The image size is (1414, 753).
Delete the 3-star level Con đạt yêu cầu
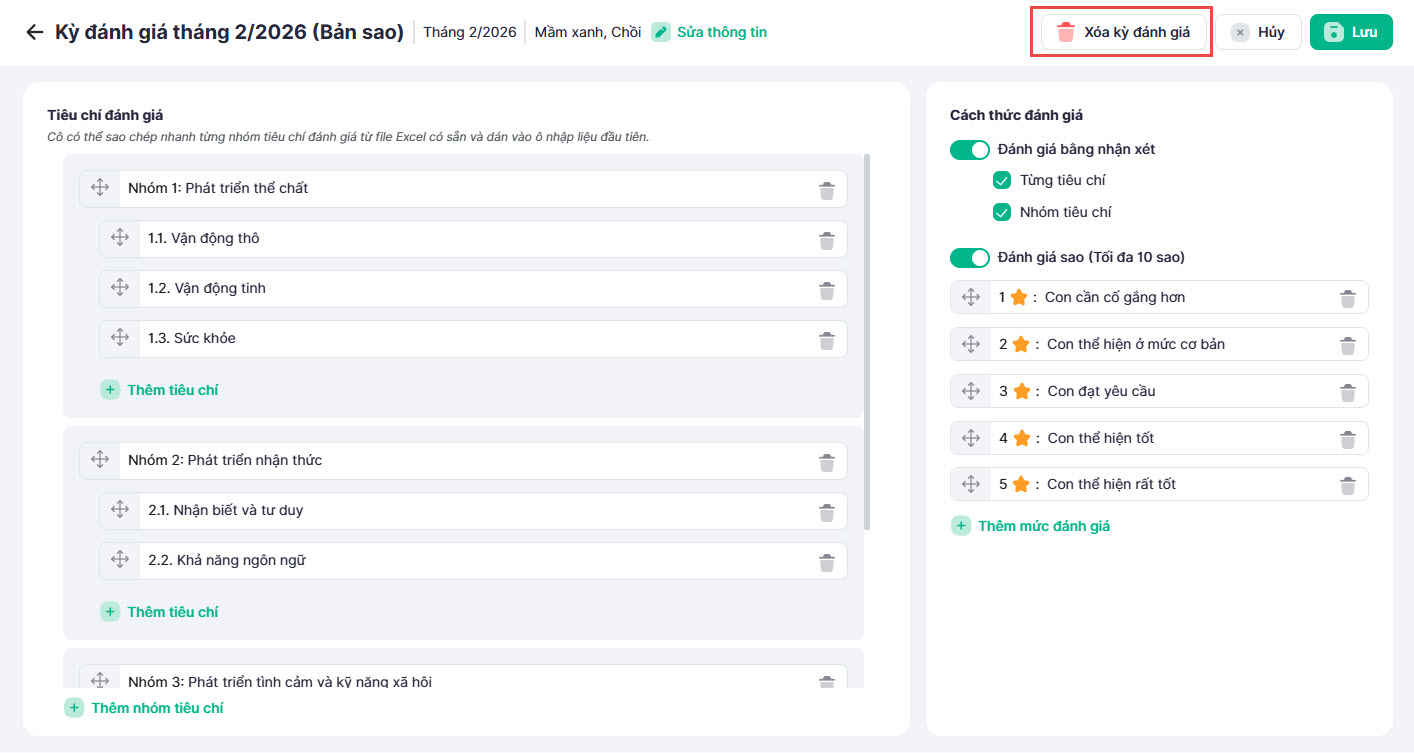(1347, 392)
